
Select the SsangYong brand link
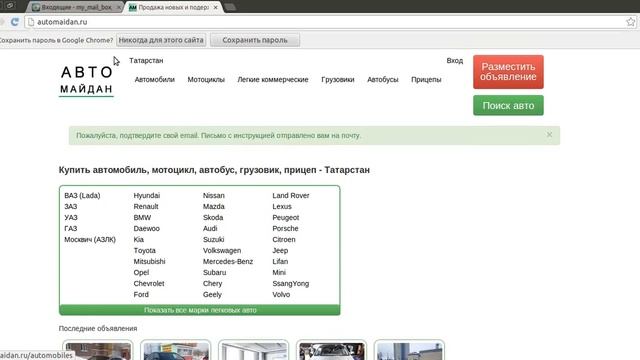pyautogui.click(x=291, y=284)
